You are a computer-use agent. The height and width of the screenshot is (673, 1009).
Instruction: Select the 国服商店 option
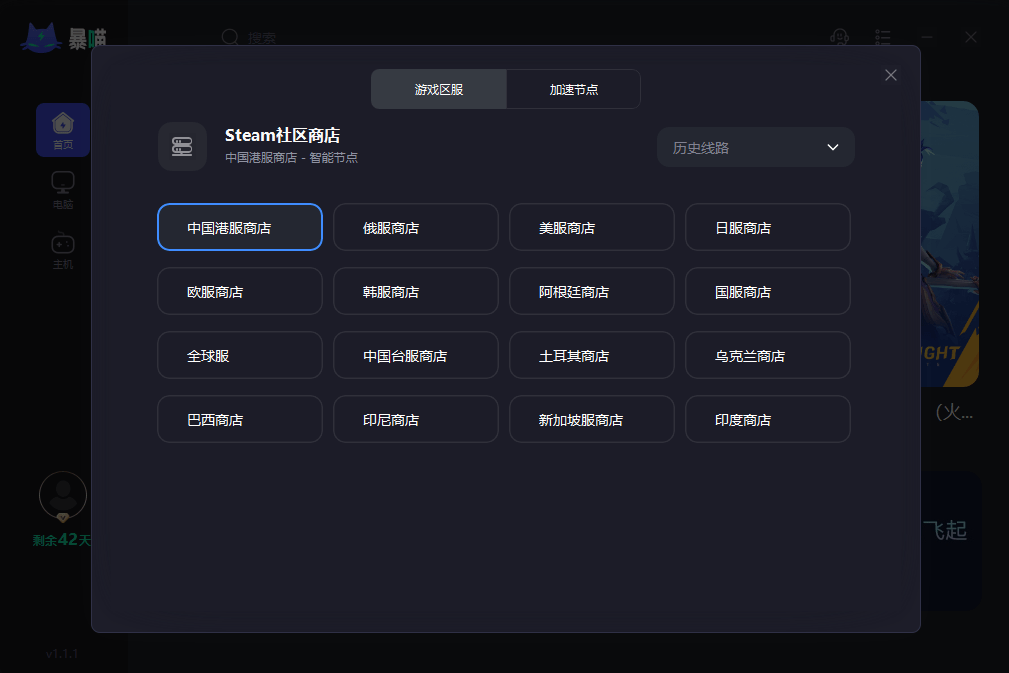767,291
